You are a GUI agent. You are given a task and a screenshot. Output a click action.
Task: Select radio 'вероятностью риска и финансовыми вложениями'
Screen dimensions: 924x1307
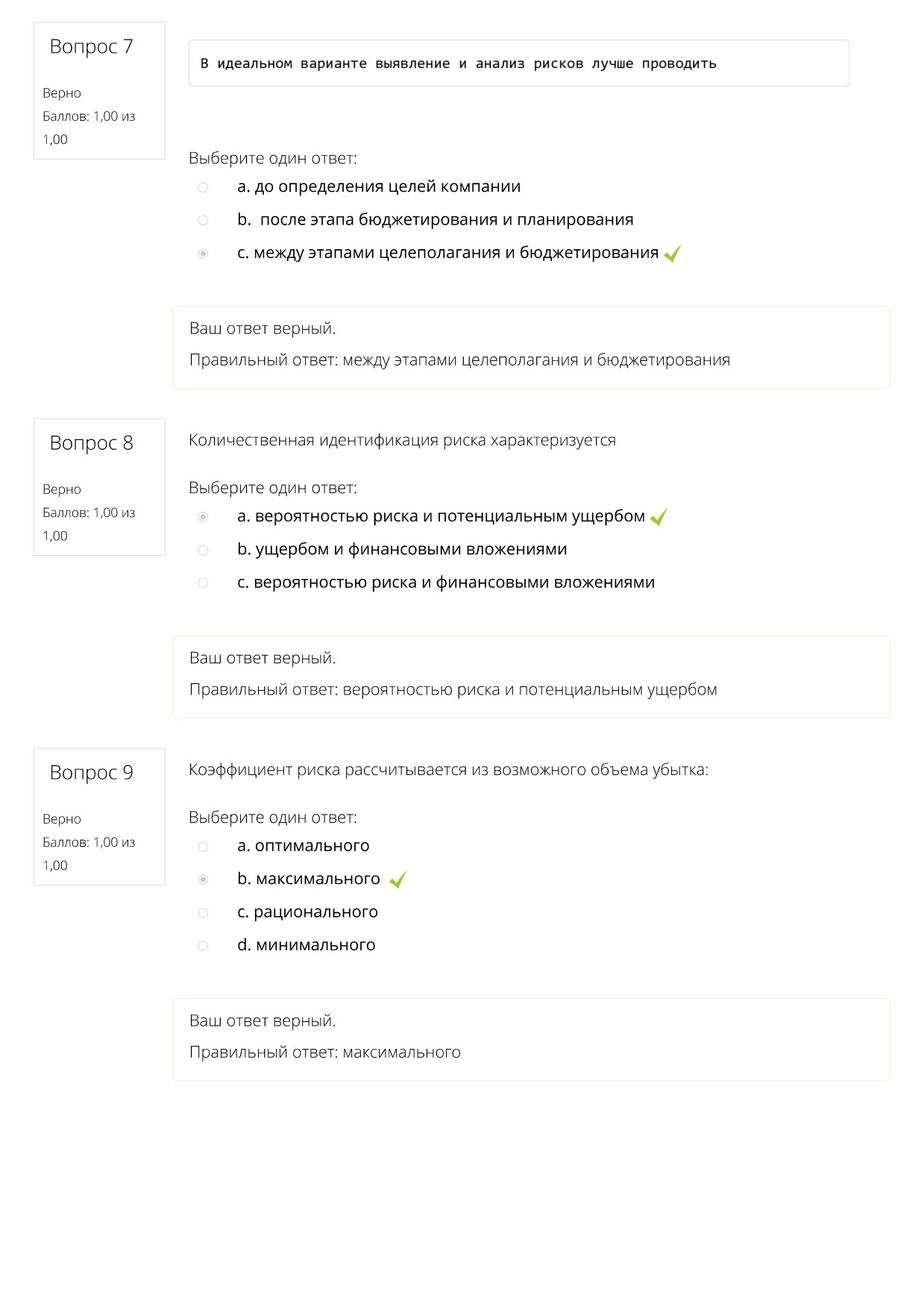[203, 583]
